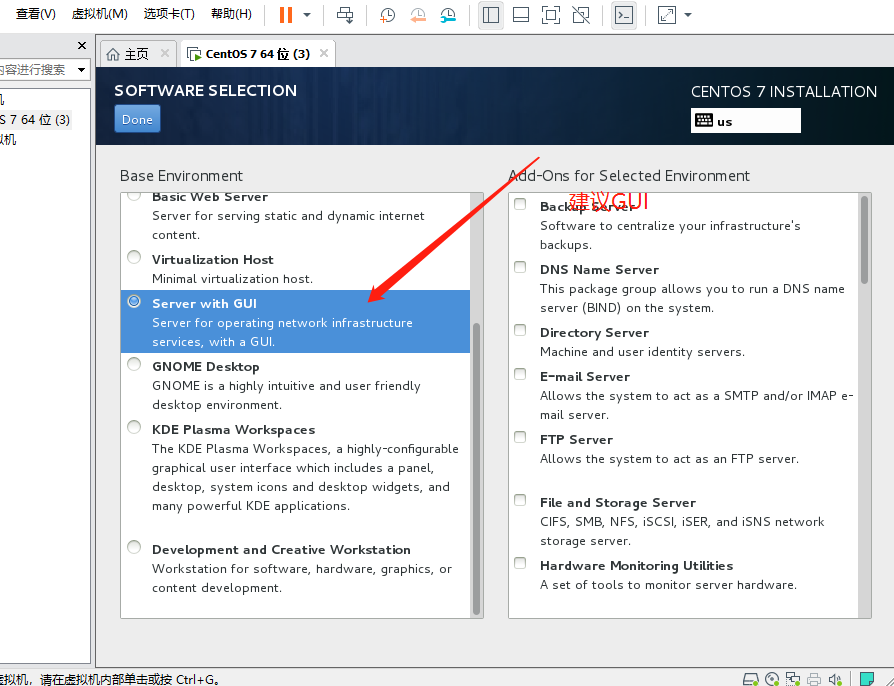Click the teal message log note icon
The image size is (894, 686).
[x=867, y=679]
